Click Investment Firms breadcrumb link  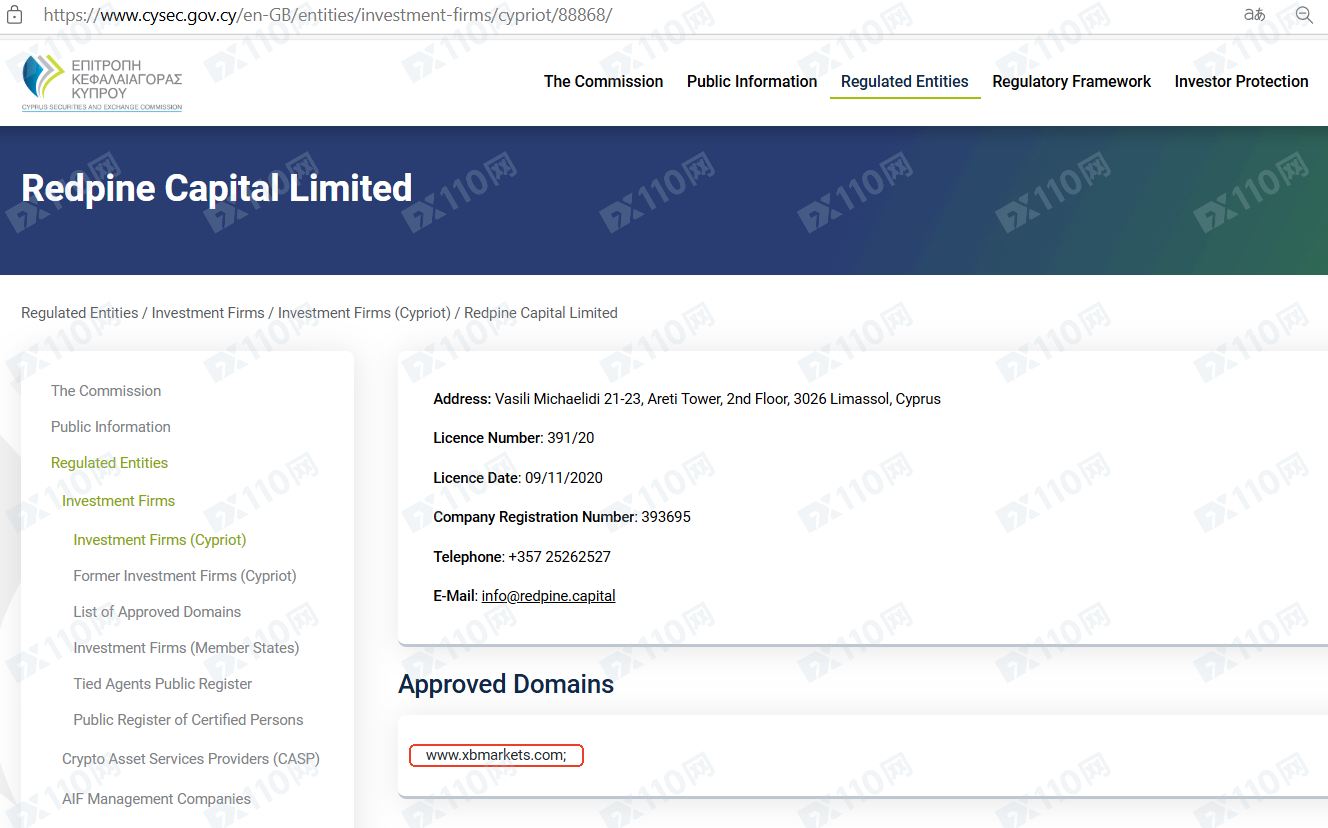[208, 313]
